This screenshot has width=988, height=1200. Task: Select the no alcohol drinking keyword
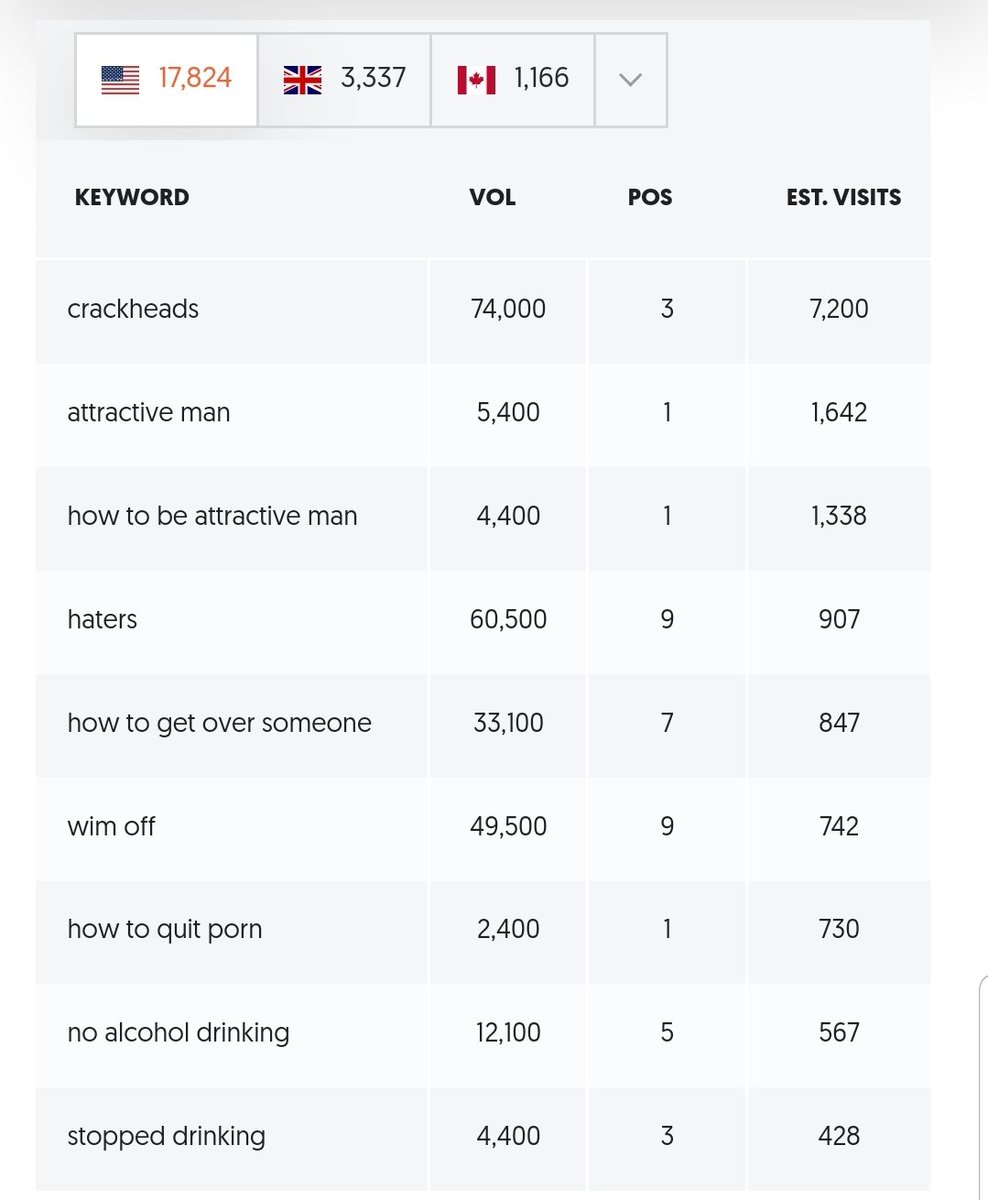click(x=178, y=1032)
